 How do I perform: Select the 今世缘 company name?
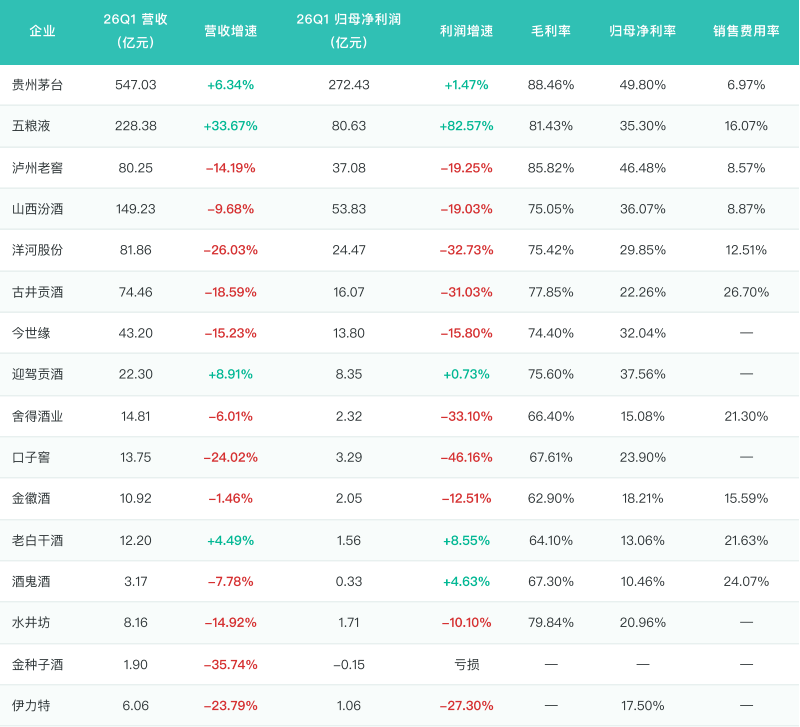[31, 333]
